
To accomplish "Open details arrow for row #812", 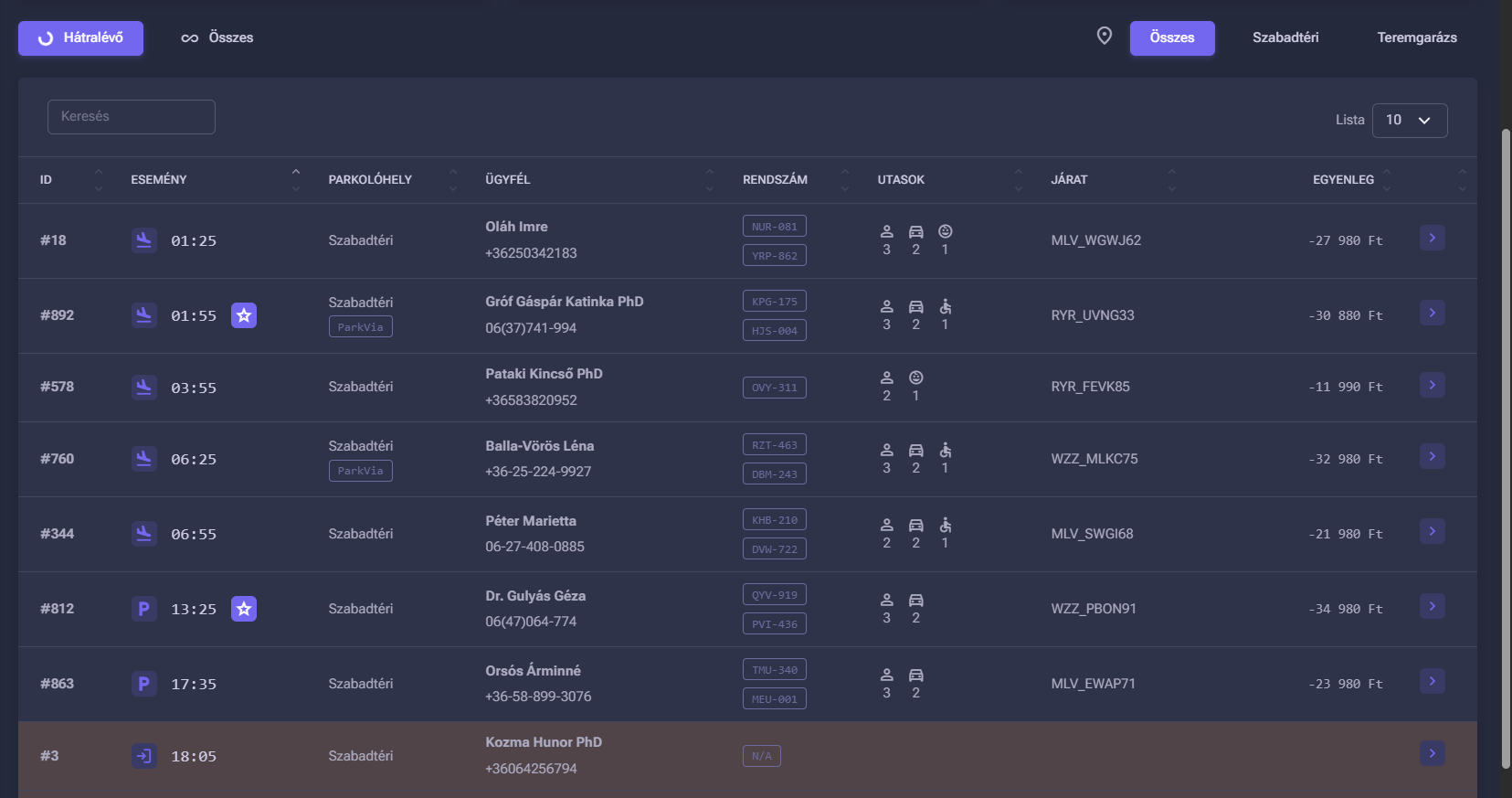I will (1433, 606).
